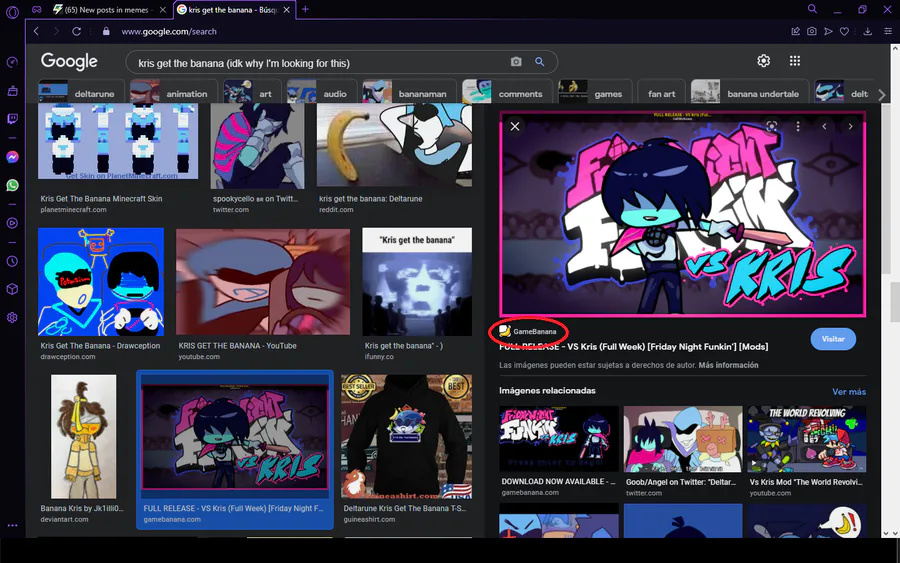The width and height of the screenshot is (900, 563).
Task: Click Ver más for related images
Action: [849, 391]
